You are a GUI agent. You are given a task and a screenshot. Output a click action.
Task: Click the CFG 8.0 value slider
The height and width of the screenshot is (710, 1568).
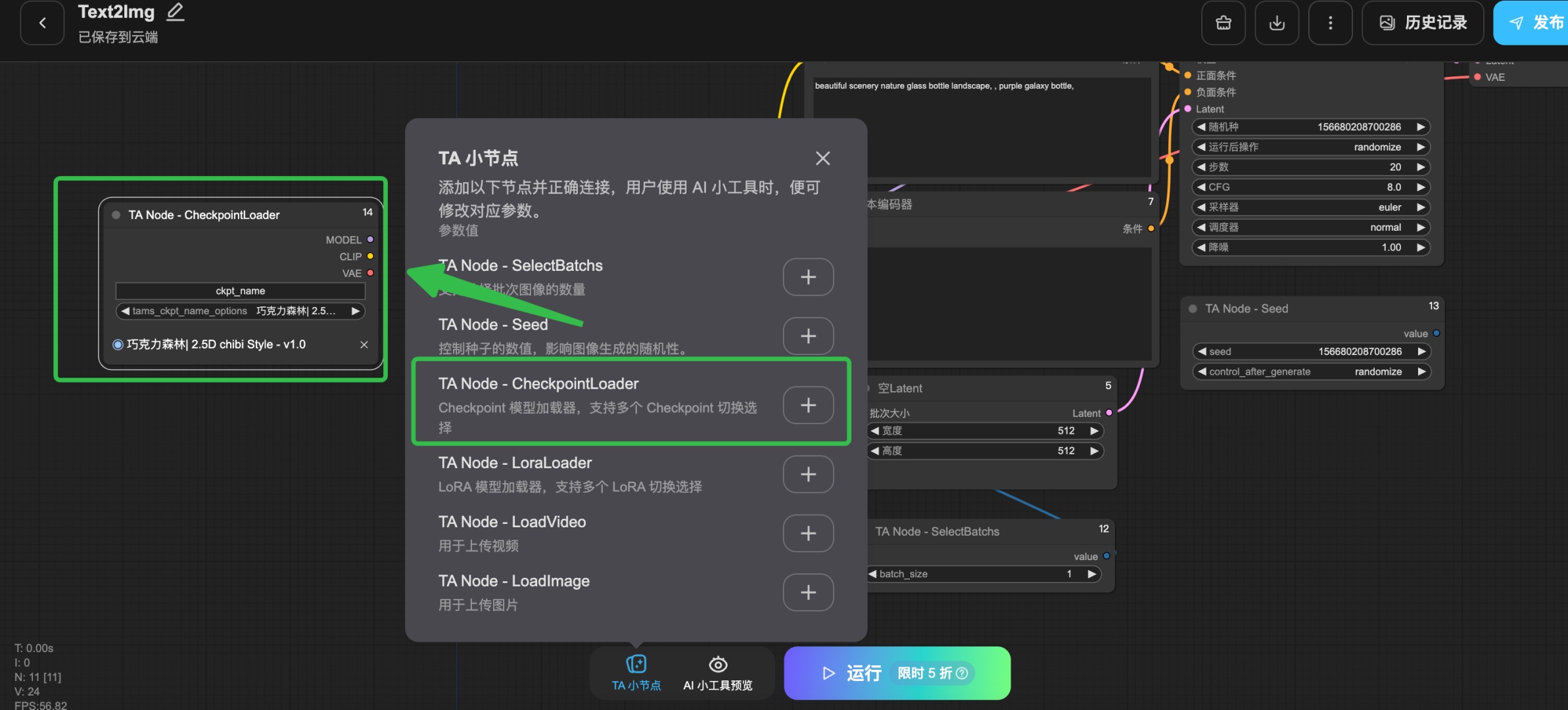[x=1311, y=187]
